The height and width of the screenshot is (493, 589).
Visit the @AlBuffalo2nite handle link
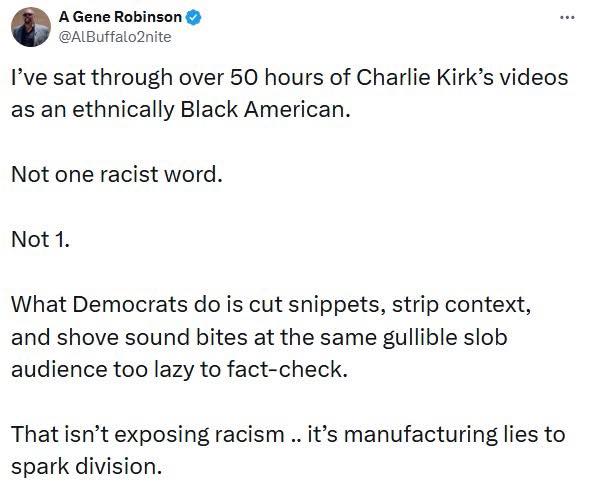click(x=115, y=37)
